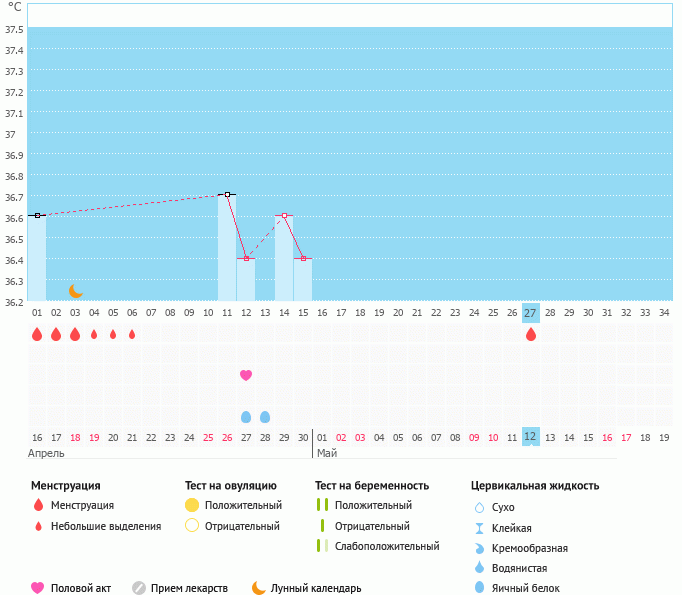Click the pink Половой акт legend heart icon
This screenshot has width=682, height=595.
pyautogui.click(x=38, y=588)
